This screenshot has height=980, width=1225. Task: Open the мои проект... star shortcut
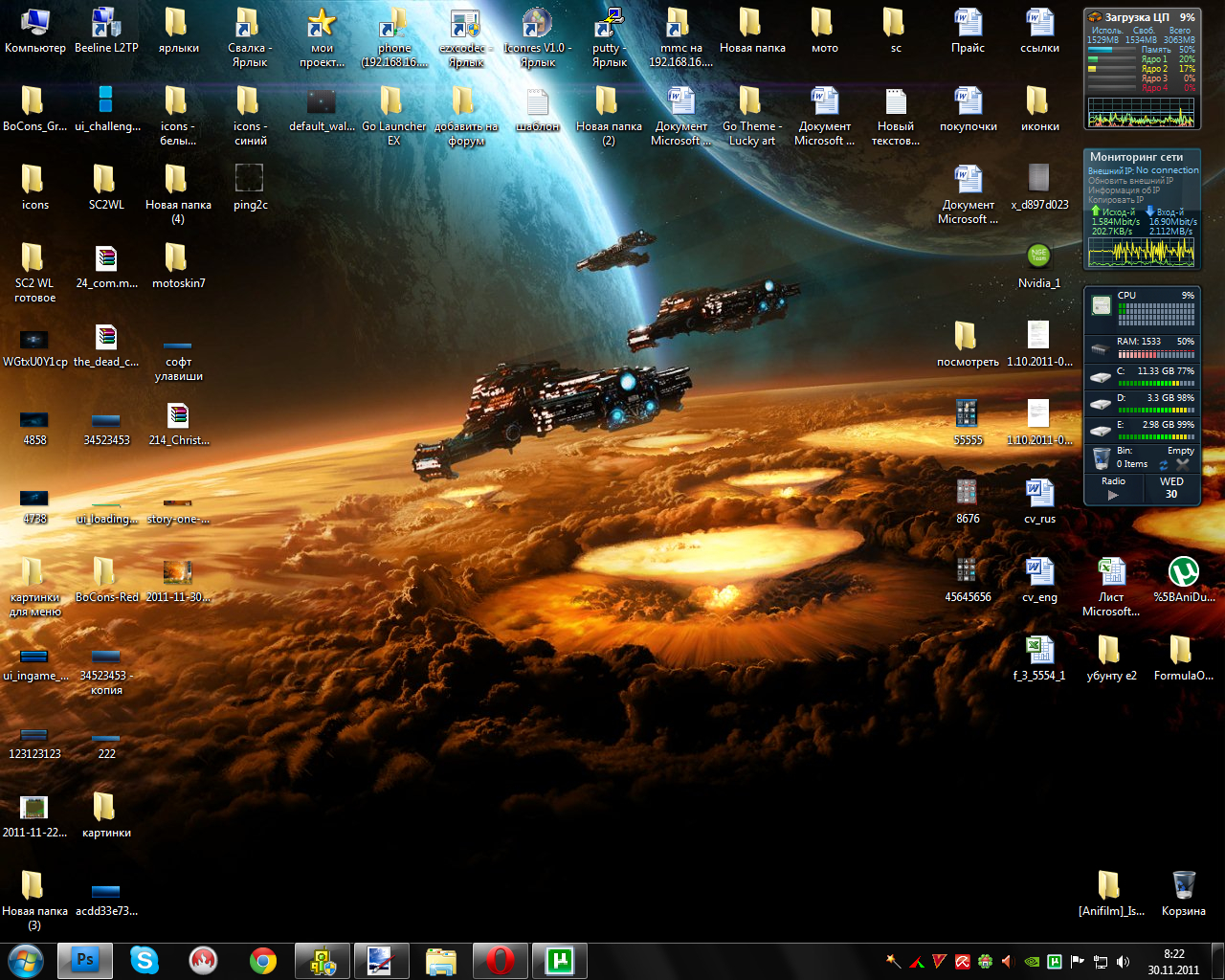point(322,37)
